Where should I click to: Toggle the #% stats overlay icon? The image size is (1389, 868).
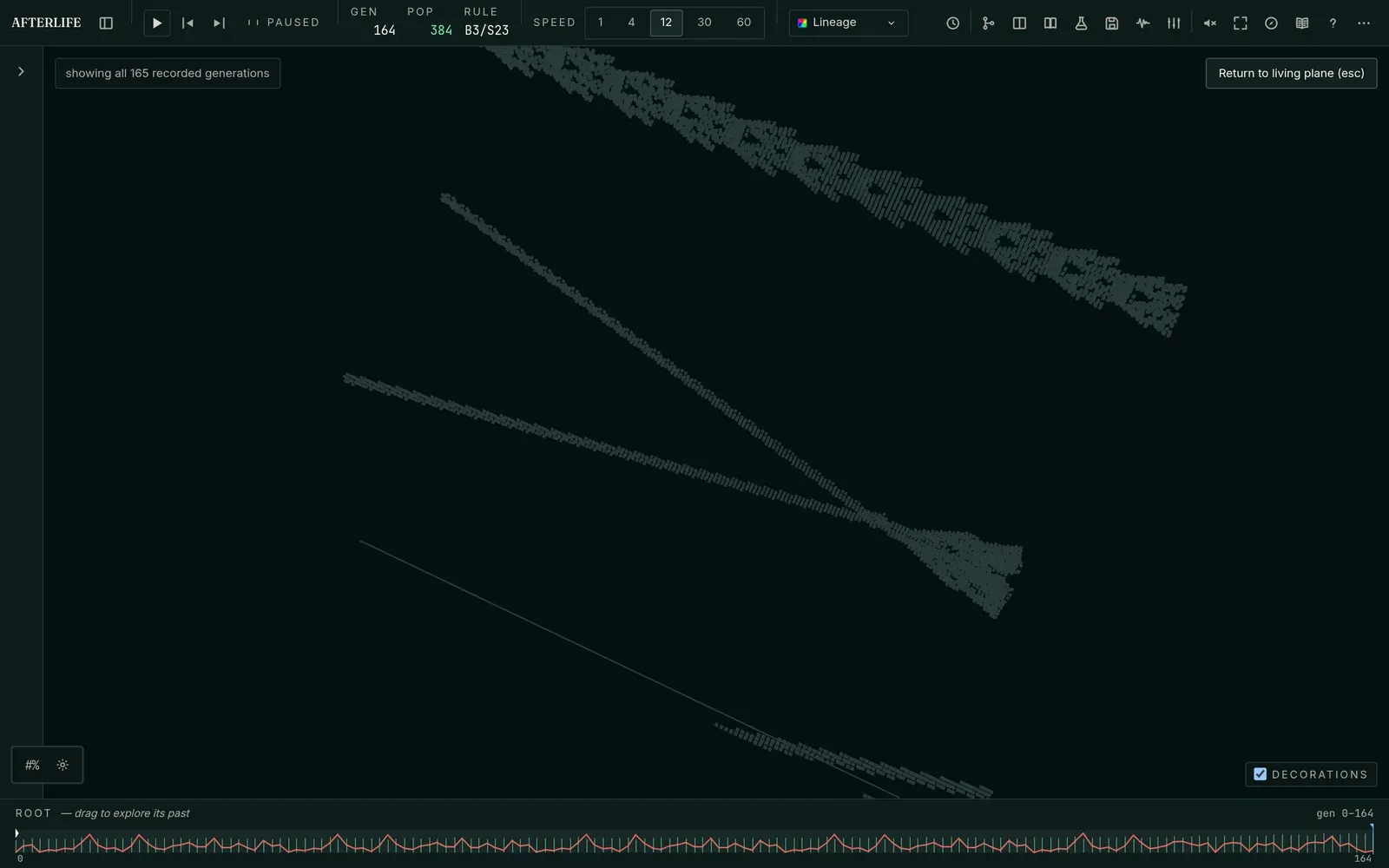tap(32, 765)
